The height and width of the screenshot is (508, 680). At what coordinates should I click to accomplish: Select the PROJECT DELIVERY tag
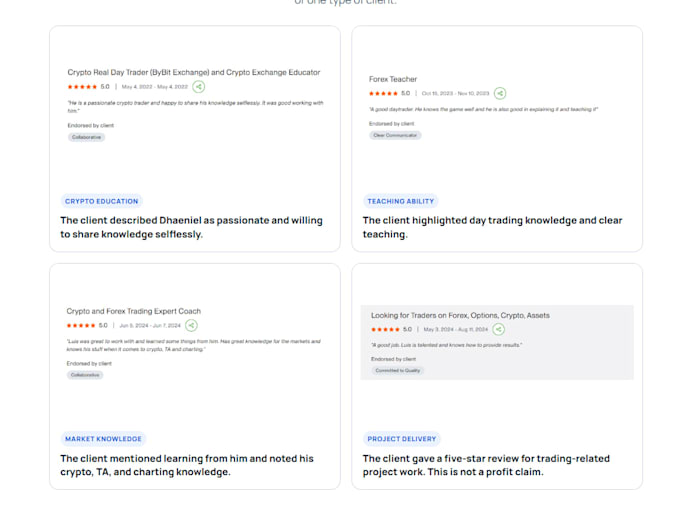click(x=402, y=439)
